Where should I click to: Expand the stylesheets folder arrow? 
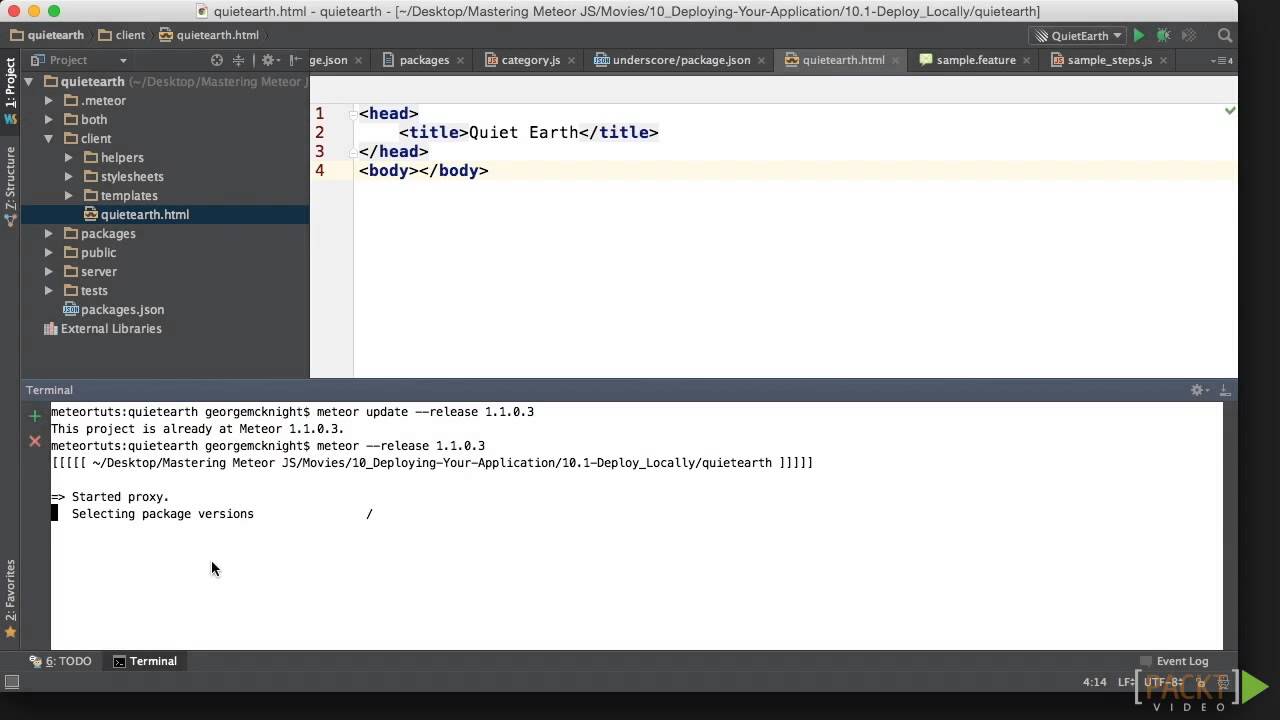click(x=69, y=177)
